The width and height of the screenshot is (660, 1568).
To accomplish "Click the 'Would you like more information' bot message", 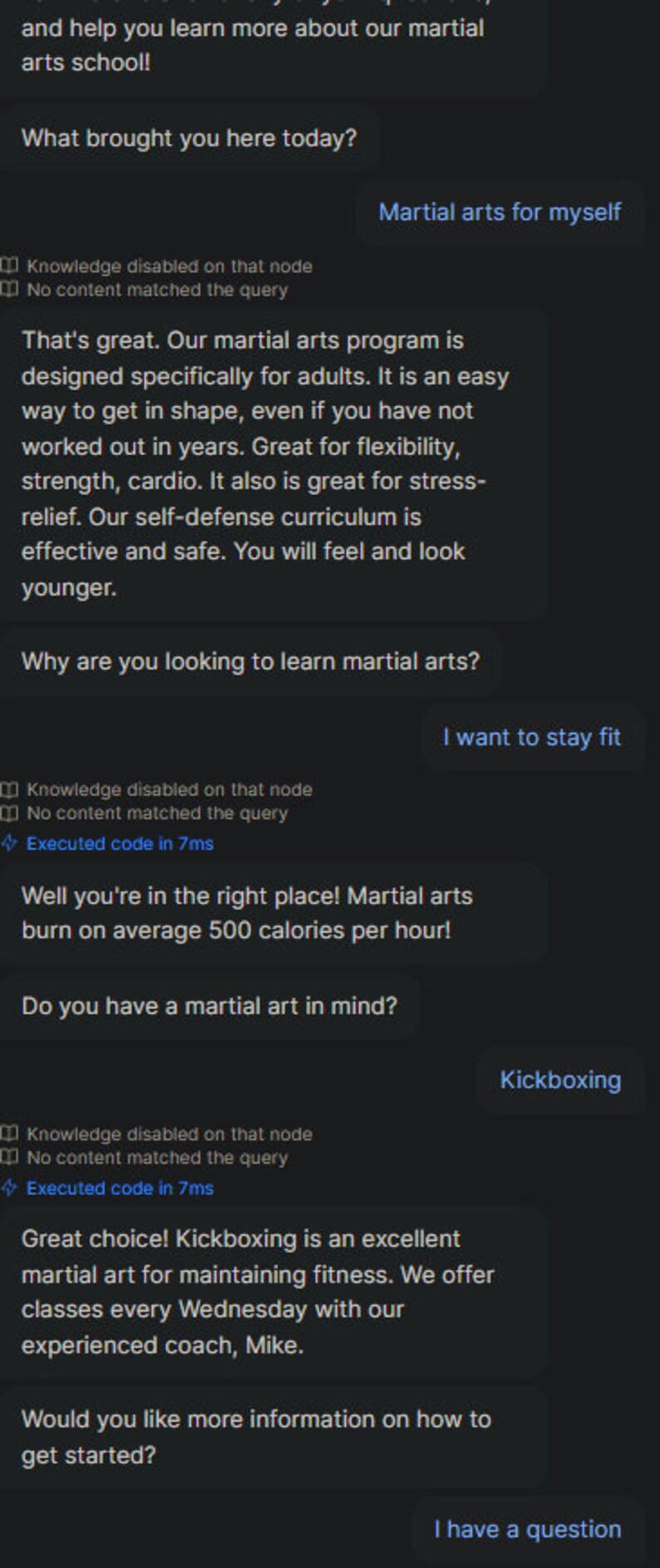I will click(273, 1437).
